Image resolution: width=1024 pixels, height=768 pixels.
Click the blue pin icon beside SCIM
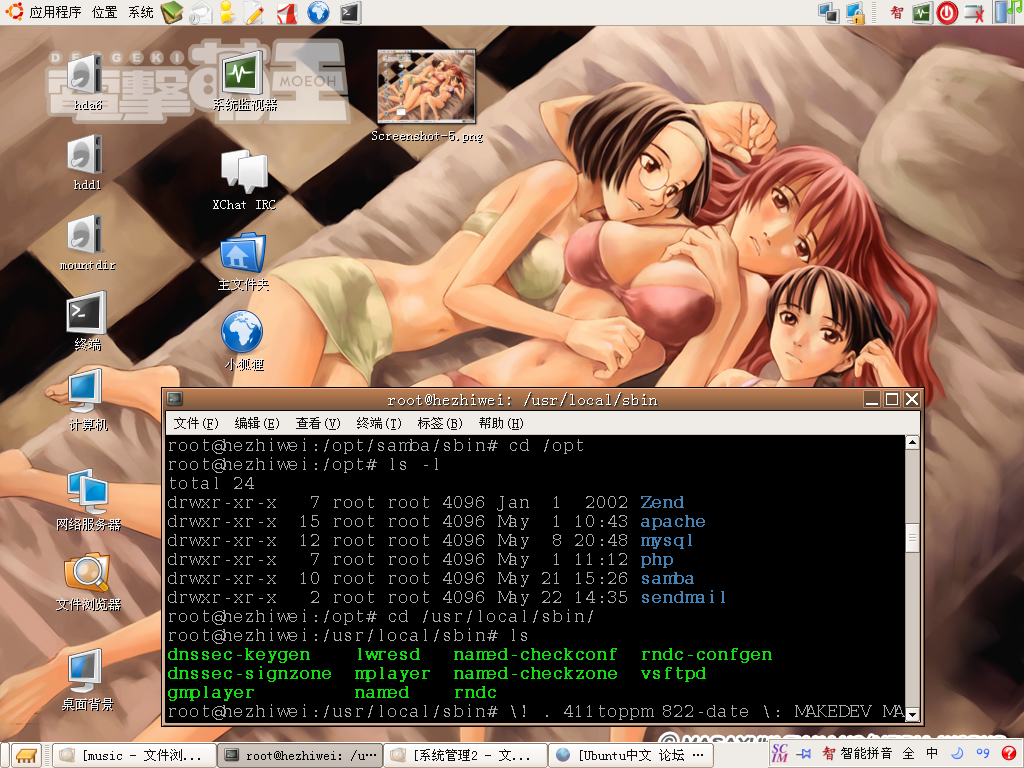[804, 754]
